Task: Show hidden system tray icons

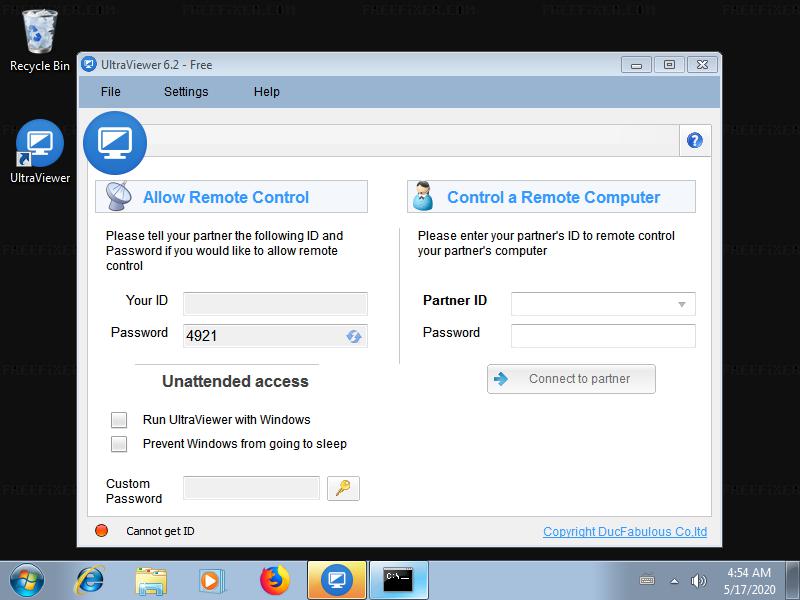Action: (x=674, y=581)
